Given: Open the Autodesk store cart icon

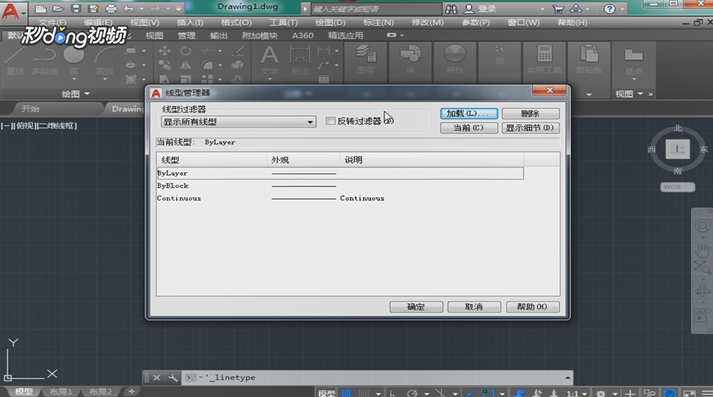Looking at the screenshot, I should (558, 9).
